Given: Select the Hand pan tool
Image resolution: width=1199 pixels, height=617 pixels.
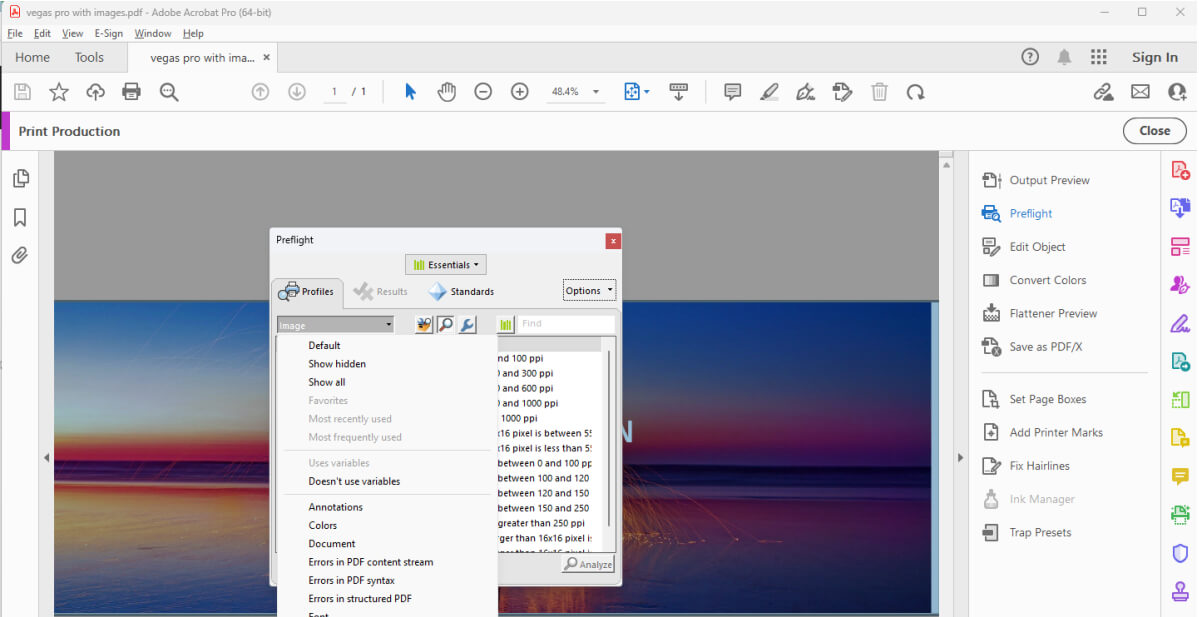Looking at the screenshot, I should pos(446,92).
